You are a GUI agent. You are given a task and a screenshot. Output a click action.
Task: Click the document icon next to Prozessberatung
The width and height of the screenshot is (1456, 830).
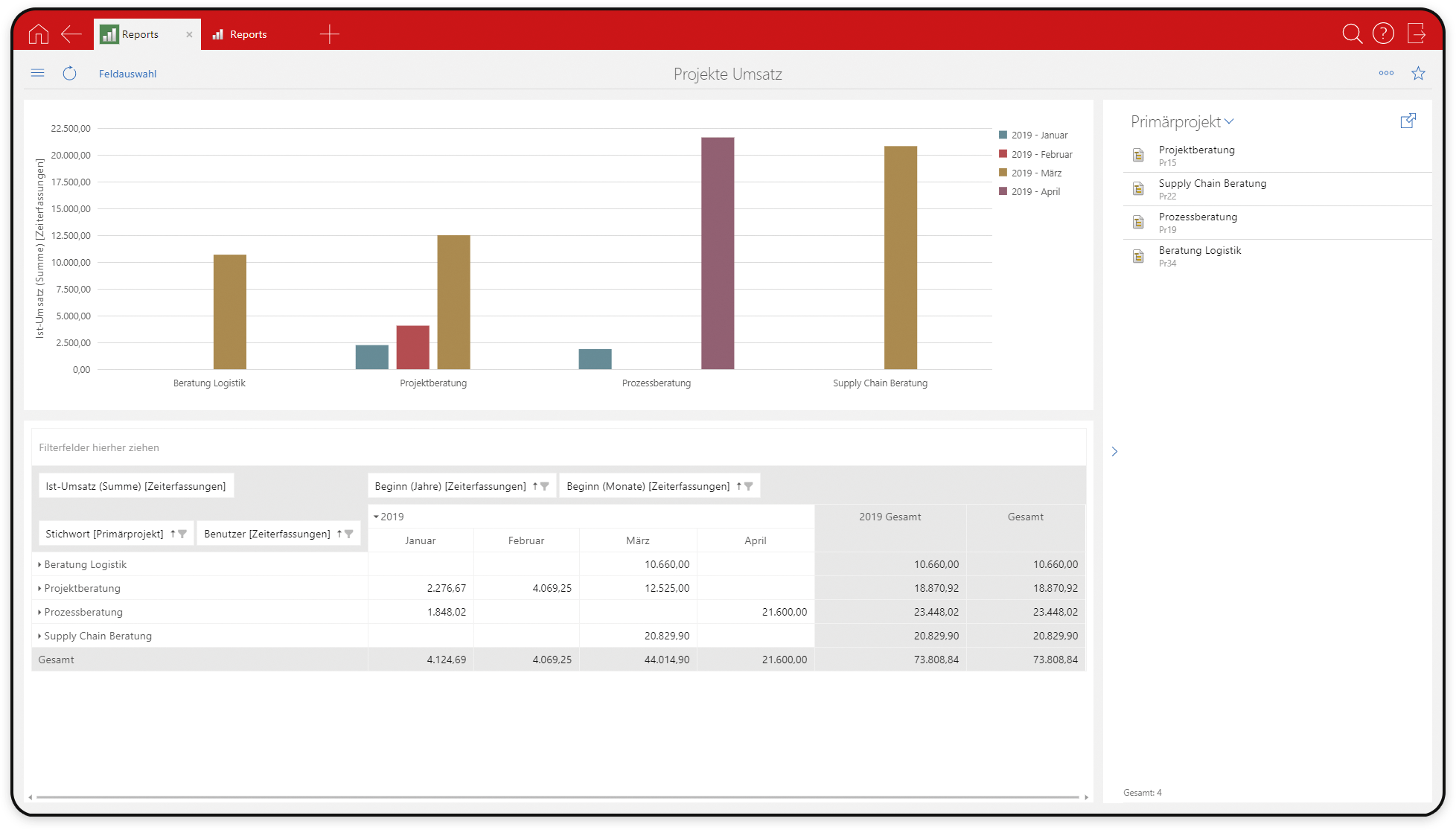coord(1138,223)
